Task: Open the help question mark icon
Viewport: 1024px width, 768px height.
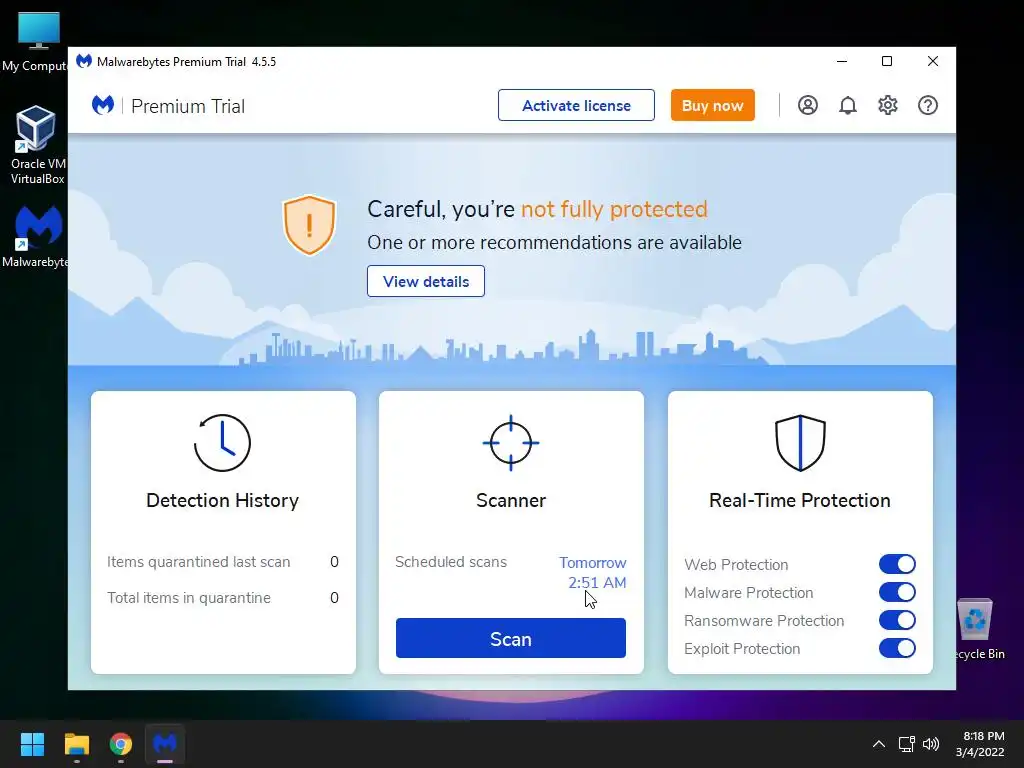Action: click(928, 105)
